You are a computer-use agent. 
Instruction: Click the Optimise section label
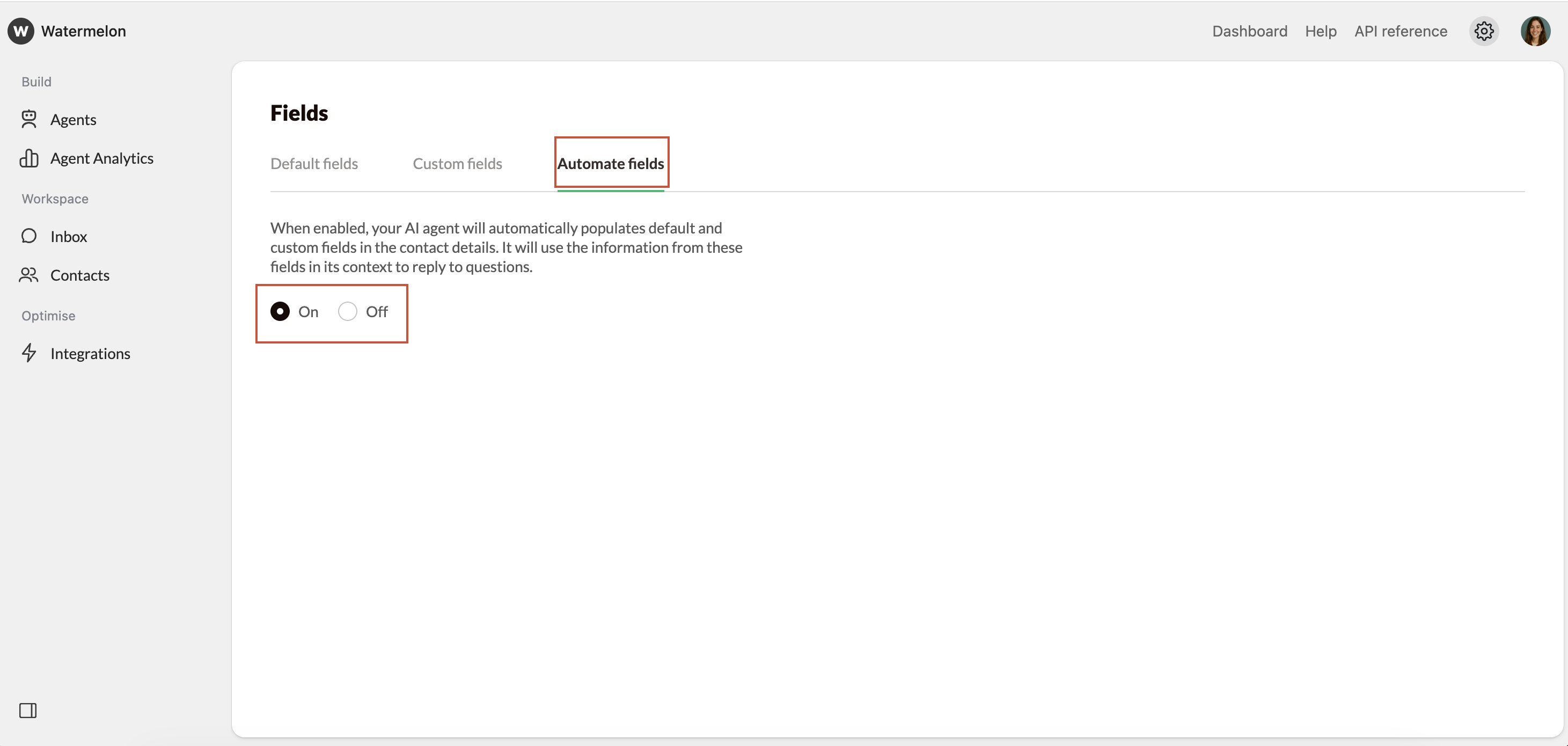[x=49, y=316]
